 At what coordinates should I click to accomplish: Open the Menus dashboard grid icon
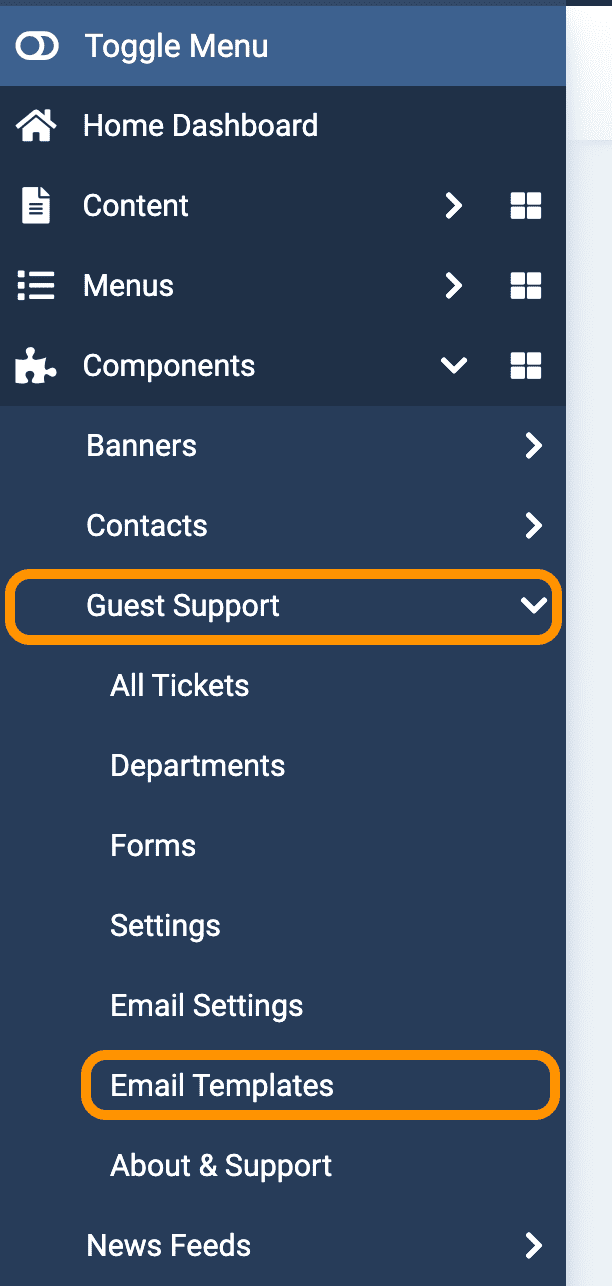tap(526, 286)
